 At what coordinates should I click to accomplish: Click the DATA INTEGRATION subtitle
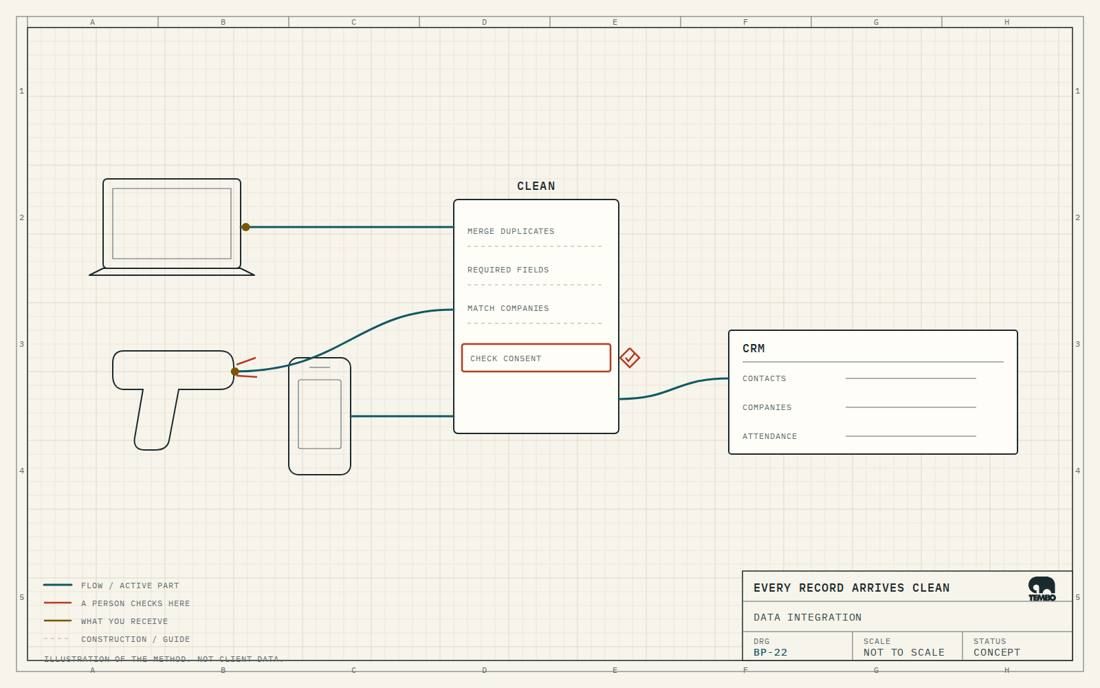tap(807, 617)
